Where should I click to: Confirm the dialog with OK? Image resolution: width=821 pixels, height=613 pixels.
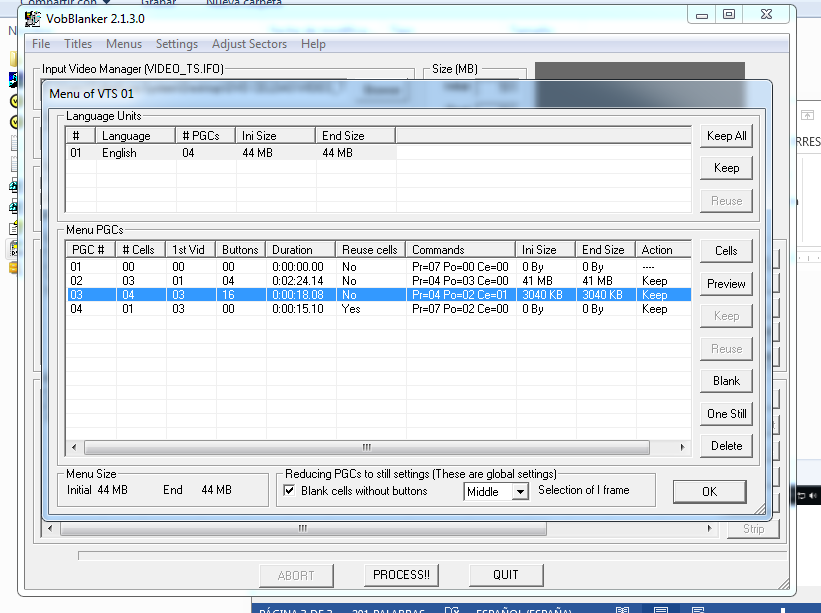pyautogui.click(x=709, y=492)
